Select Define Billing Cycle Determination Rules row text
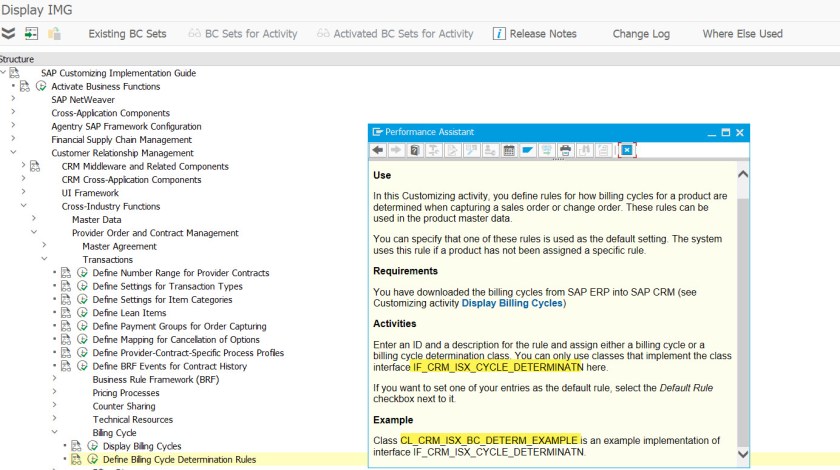The width and height of the screenshot is (840, 470). (x=179, y=459)
